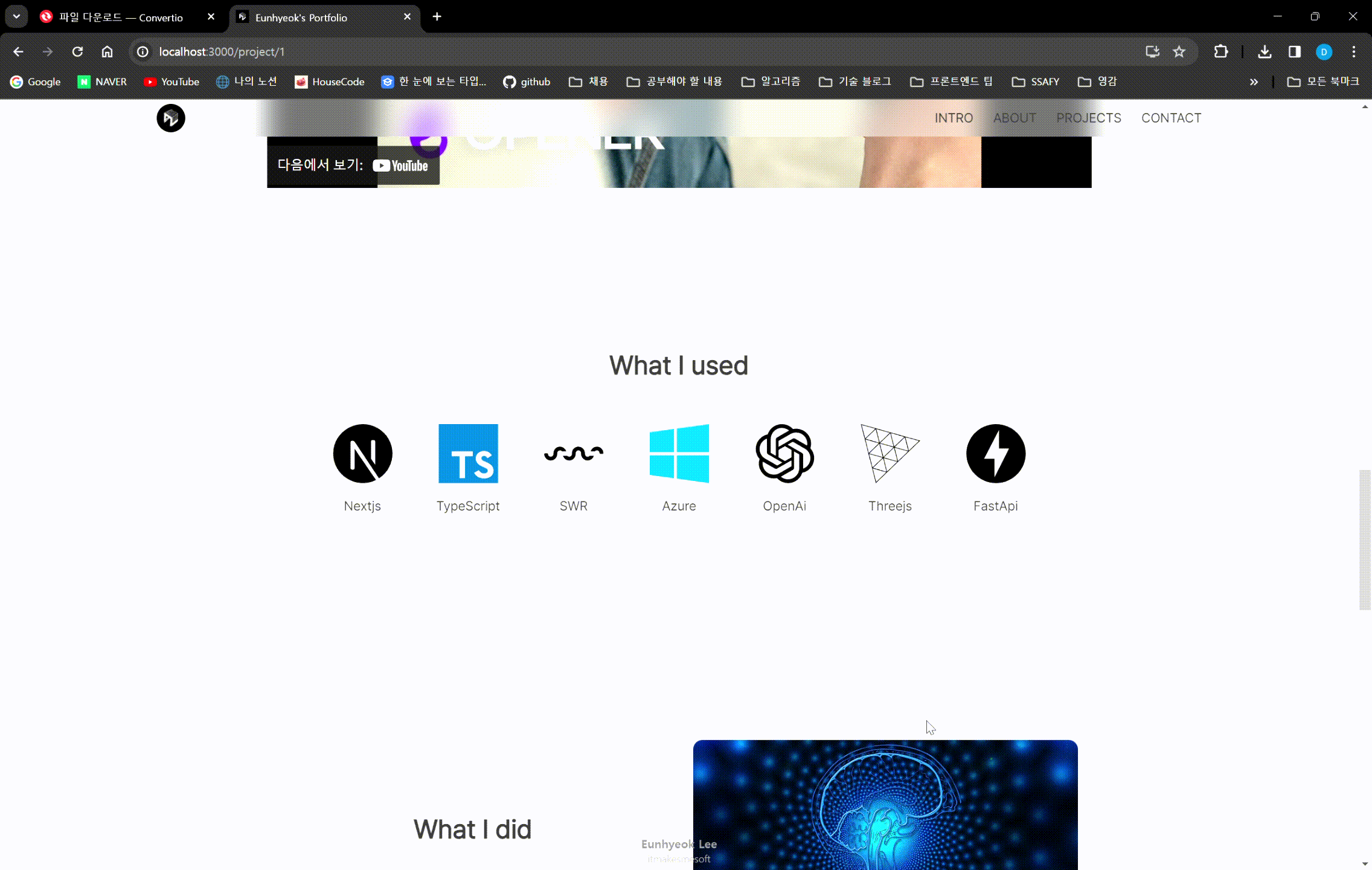Click the TypeScript TS icon
The image size is (1372, 870).
point(468,454)
